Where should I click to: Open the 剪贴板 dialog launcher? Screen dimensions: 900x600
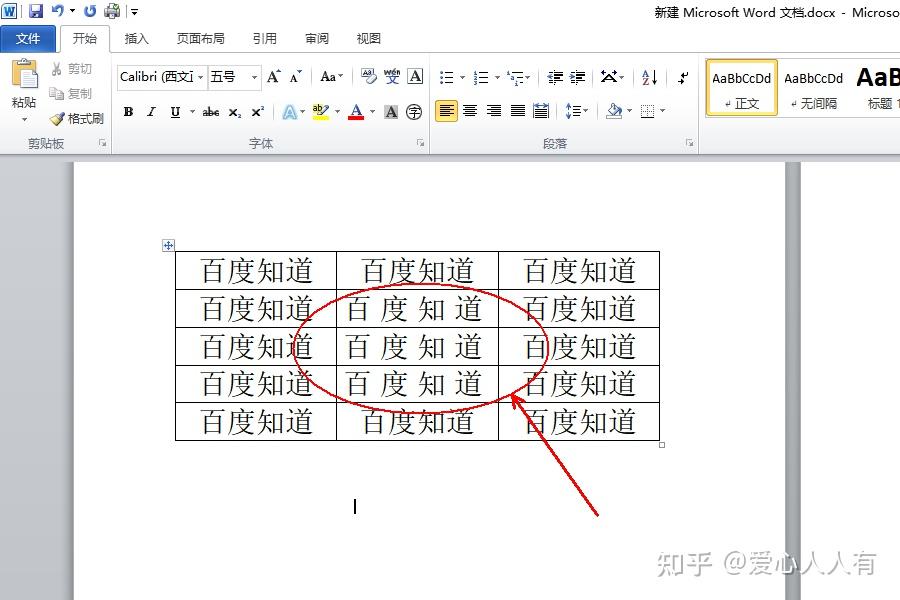click(103, 143)
